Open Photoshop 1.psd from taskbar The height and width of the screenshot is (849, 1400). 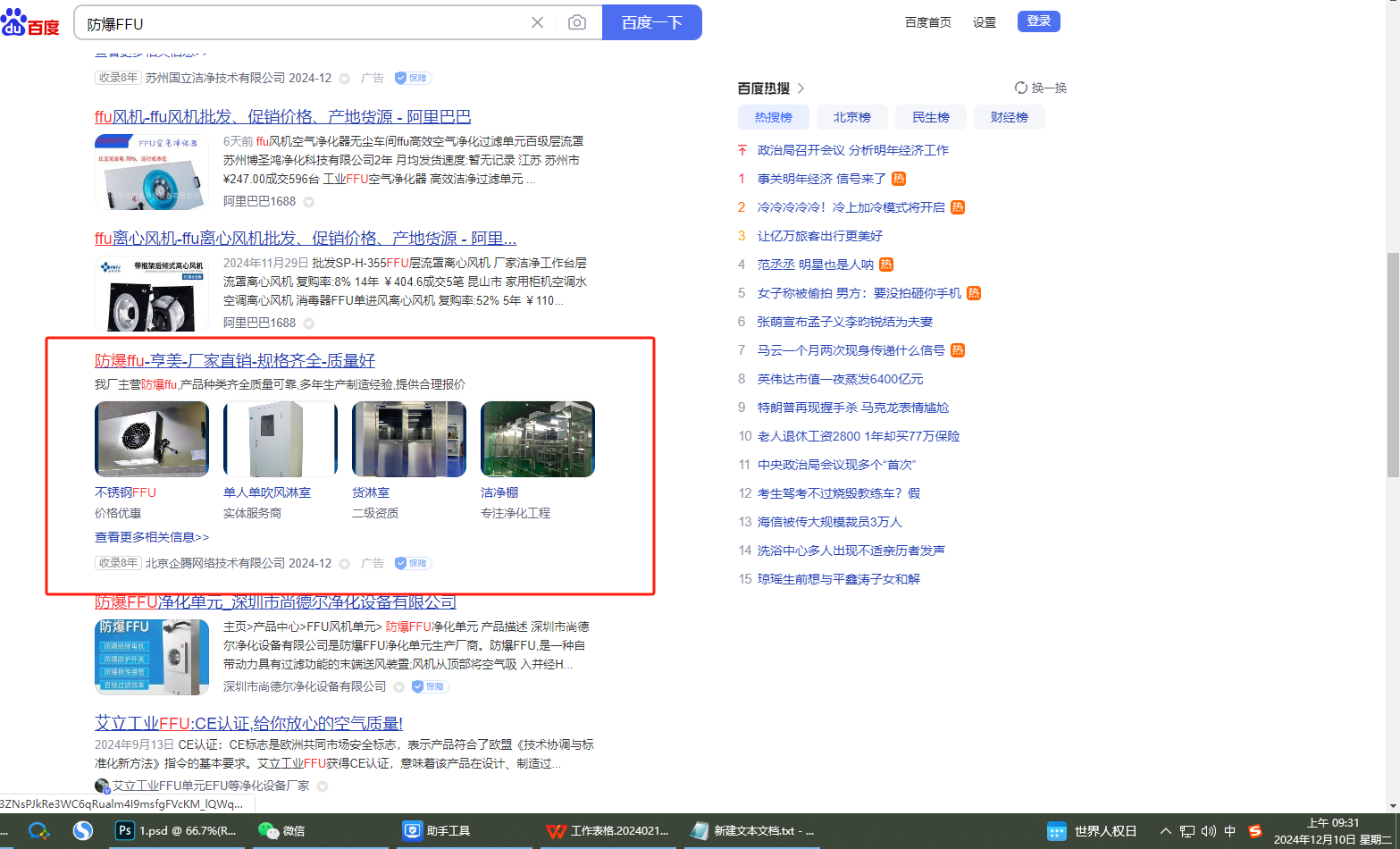(177, 831)
